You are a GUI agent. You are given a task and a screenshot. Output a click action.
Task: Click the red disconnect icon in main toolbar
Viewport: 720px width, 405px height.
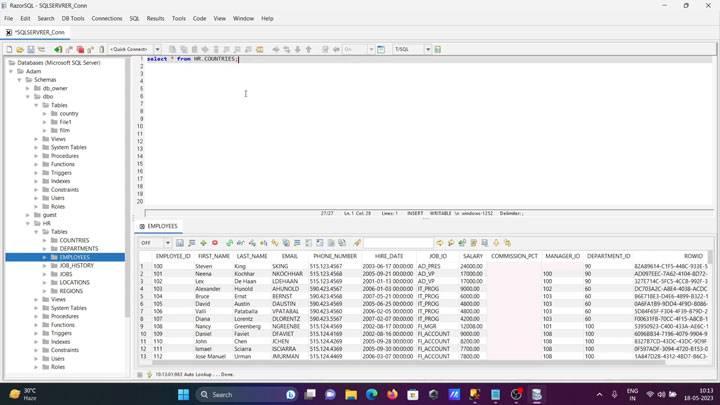click(80, 49)
